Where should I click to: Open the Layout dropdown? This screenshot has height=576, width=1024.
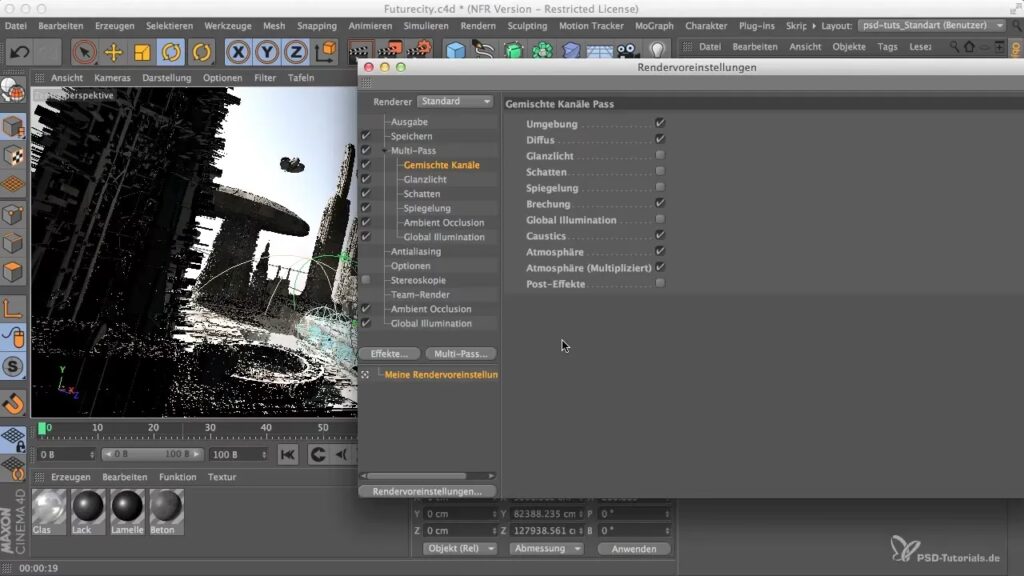pyautogui.click(x=931, y=25)
